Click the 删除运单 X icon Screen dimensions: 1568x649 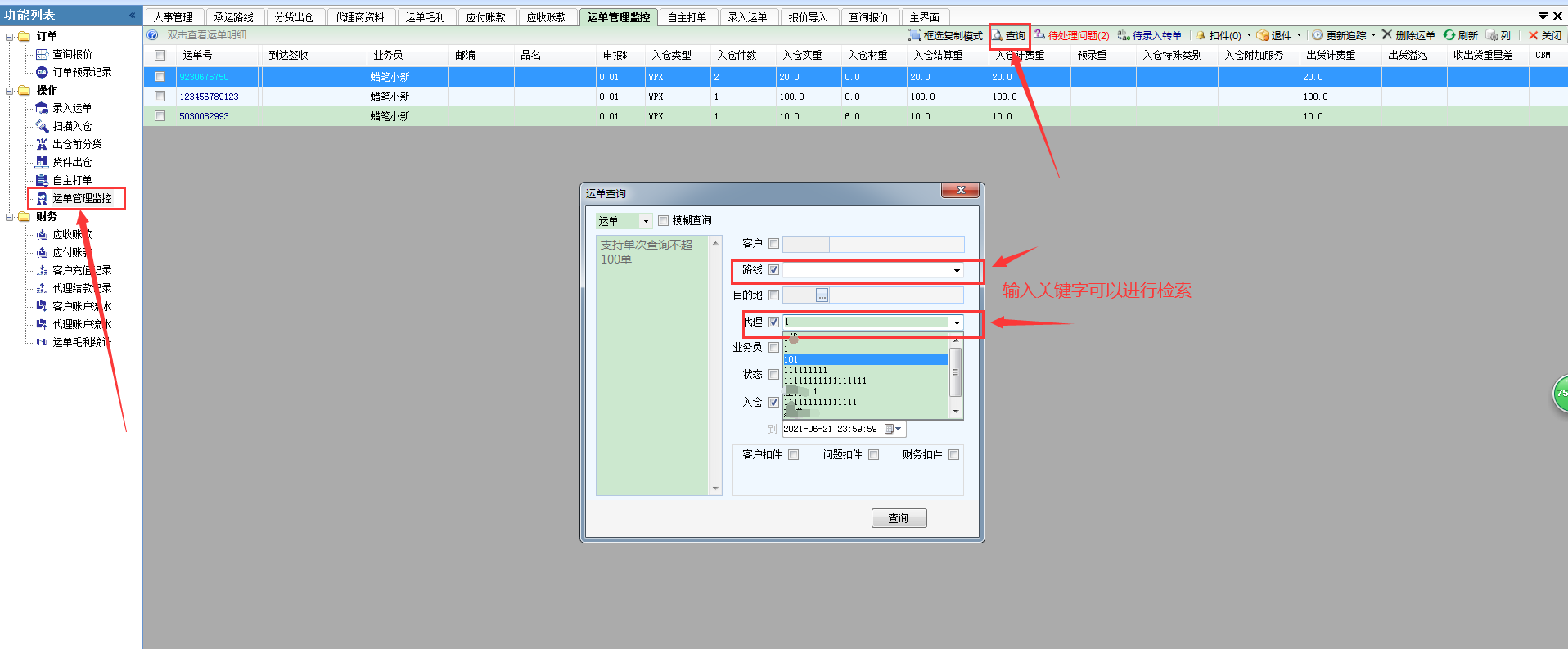1387,35
